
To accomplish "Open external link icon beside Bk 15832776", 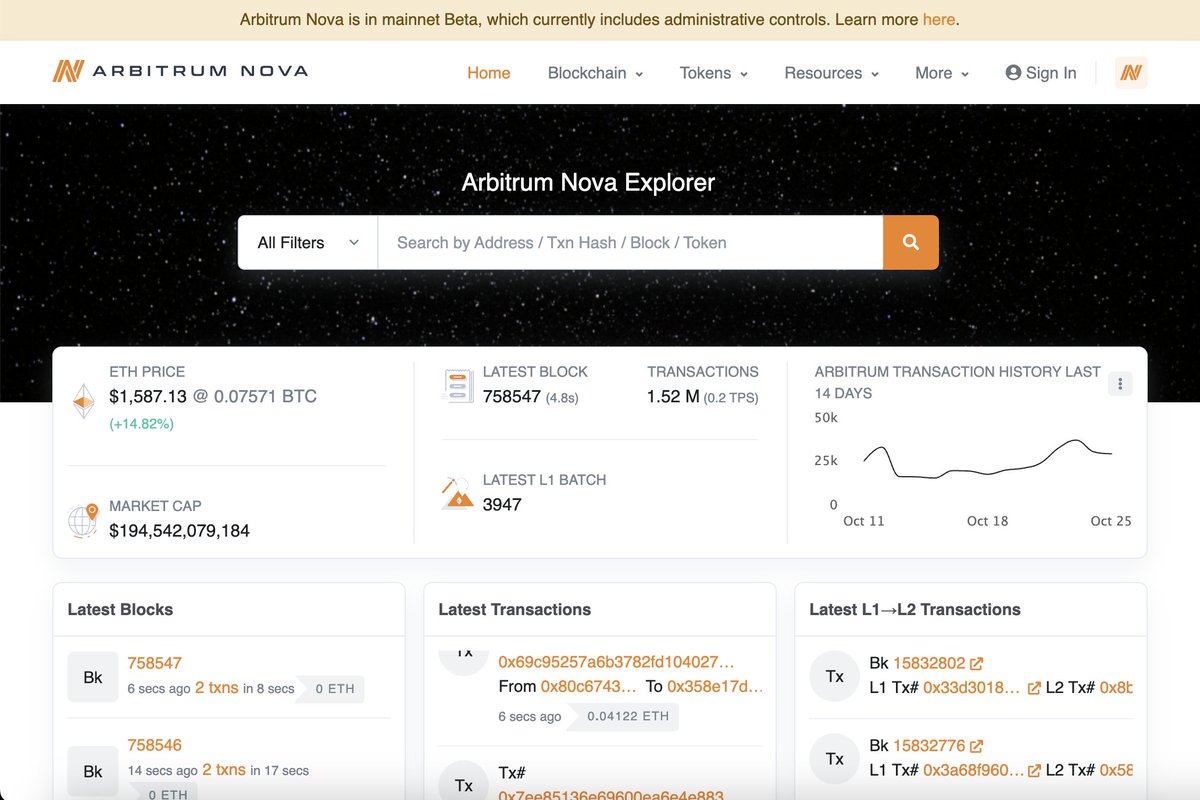I will click(977, 746).
